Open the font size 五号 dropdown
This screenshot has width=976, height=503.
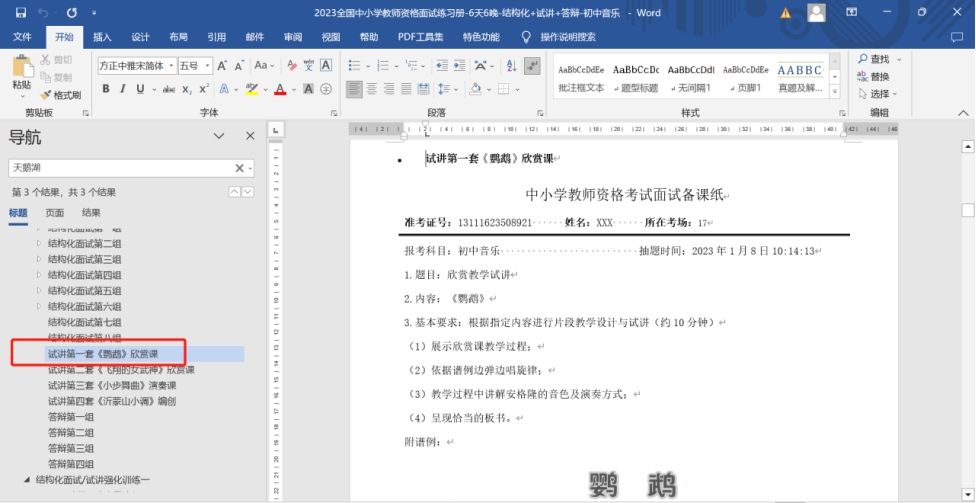(x=207, y=65)
